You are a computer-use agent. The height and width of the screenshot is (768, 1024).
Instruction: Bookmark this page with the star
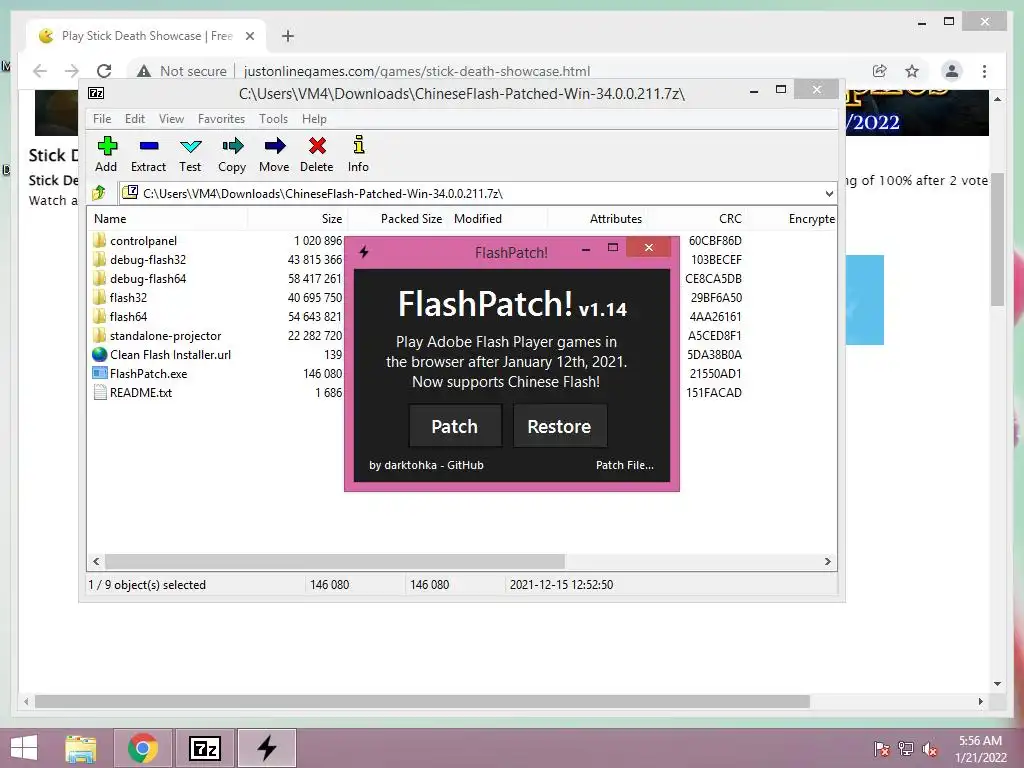(912, 71)
